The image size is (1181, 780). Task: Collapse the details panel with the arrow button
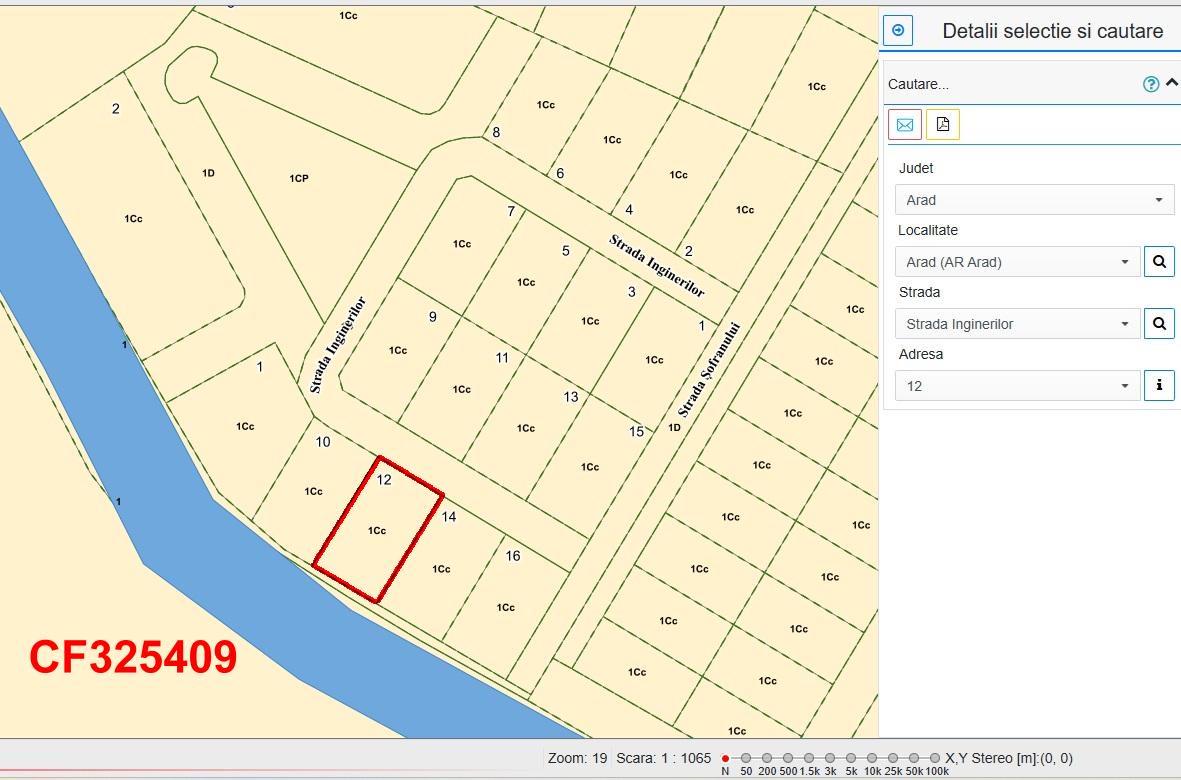898,30
